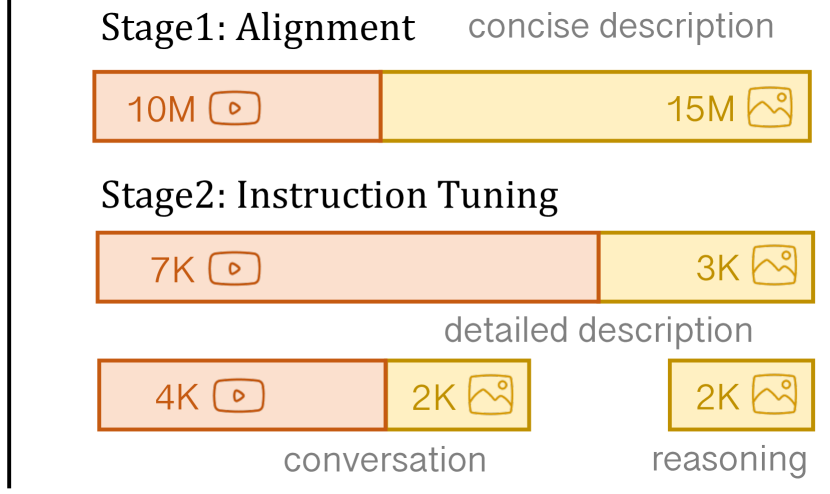The height and width of the screenshot is (494, 830).
Task: Click the "4K" text in the orange box
Action: 177,397
